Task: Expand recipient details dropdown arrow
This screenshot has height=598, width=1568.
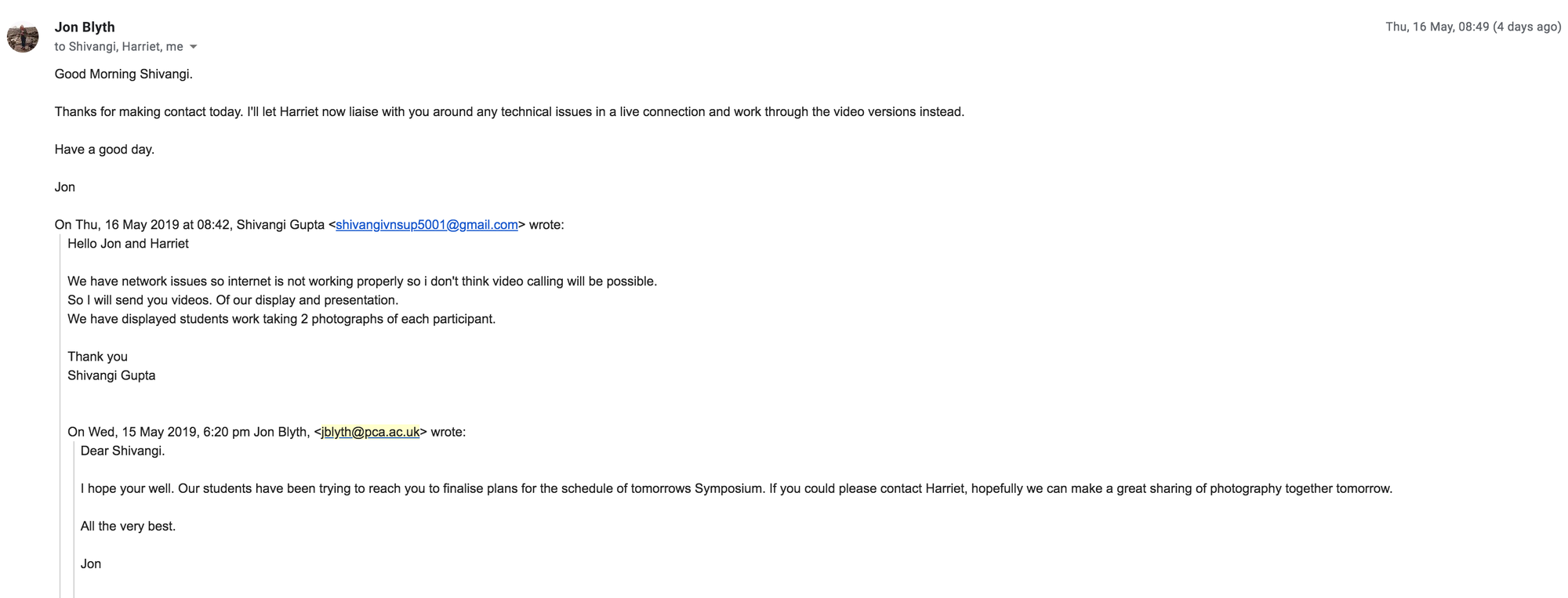Action: point(194,47)
